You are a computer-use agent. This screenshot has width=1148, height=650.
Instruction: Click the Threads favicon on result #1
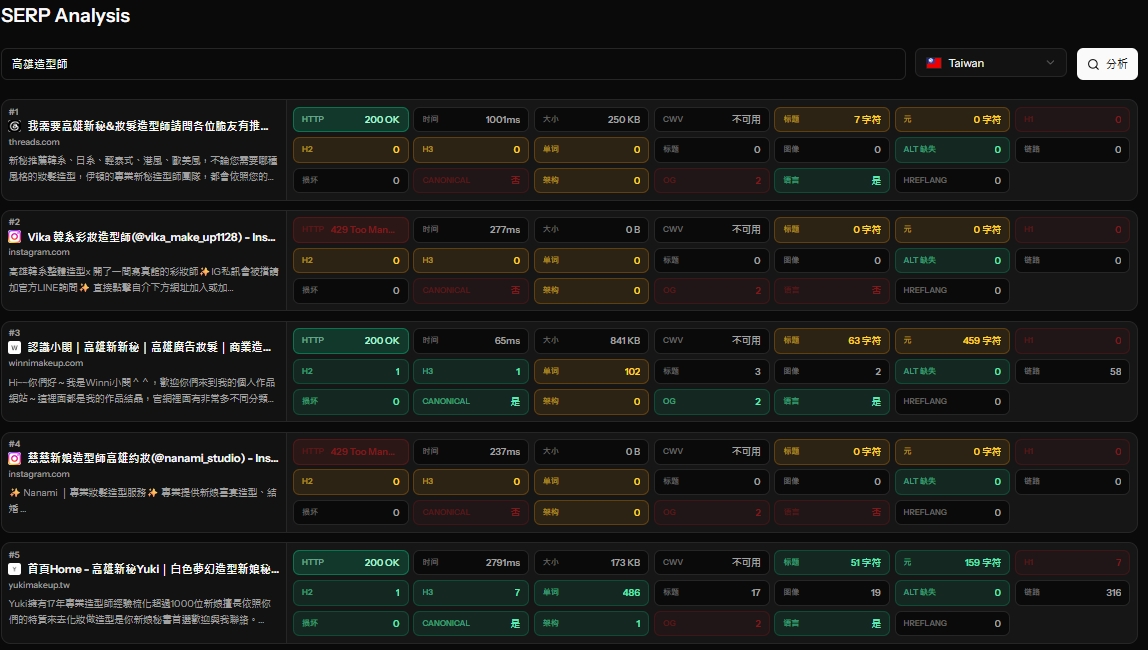tap(14, 126)
